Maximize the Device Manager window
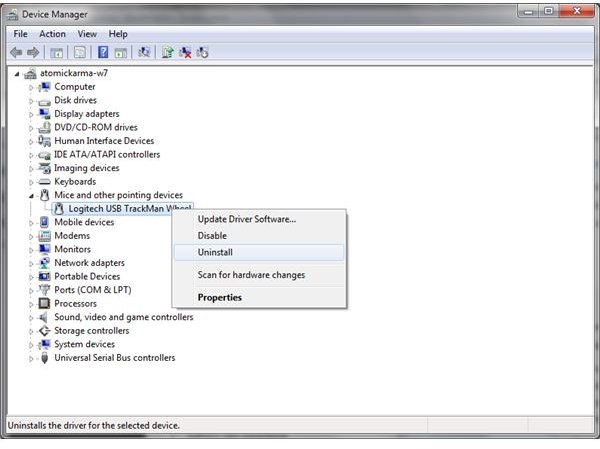The image size is (600, 449). point(548,11)
